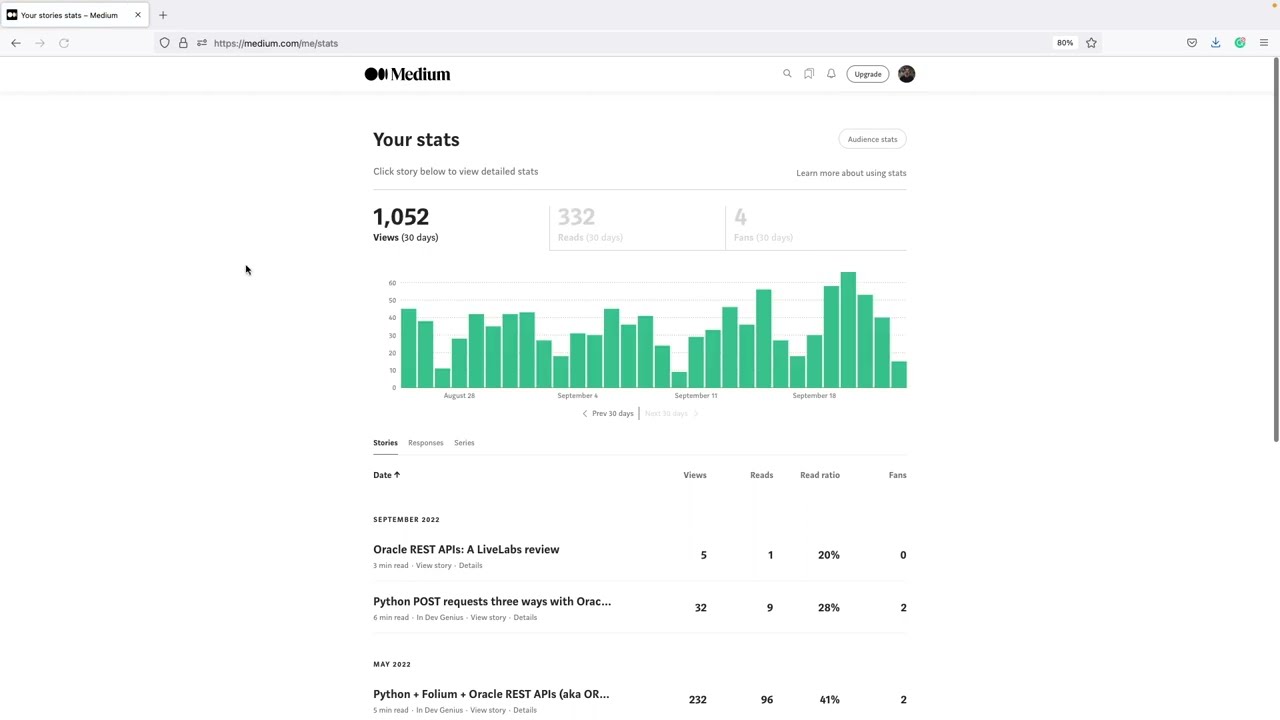Click the browser back arrow
This screenshot has width=1280, height=720.
pos(16,43)
